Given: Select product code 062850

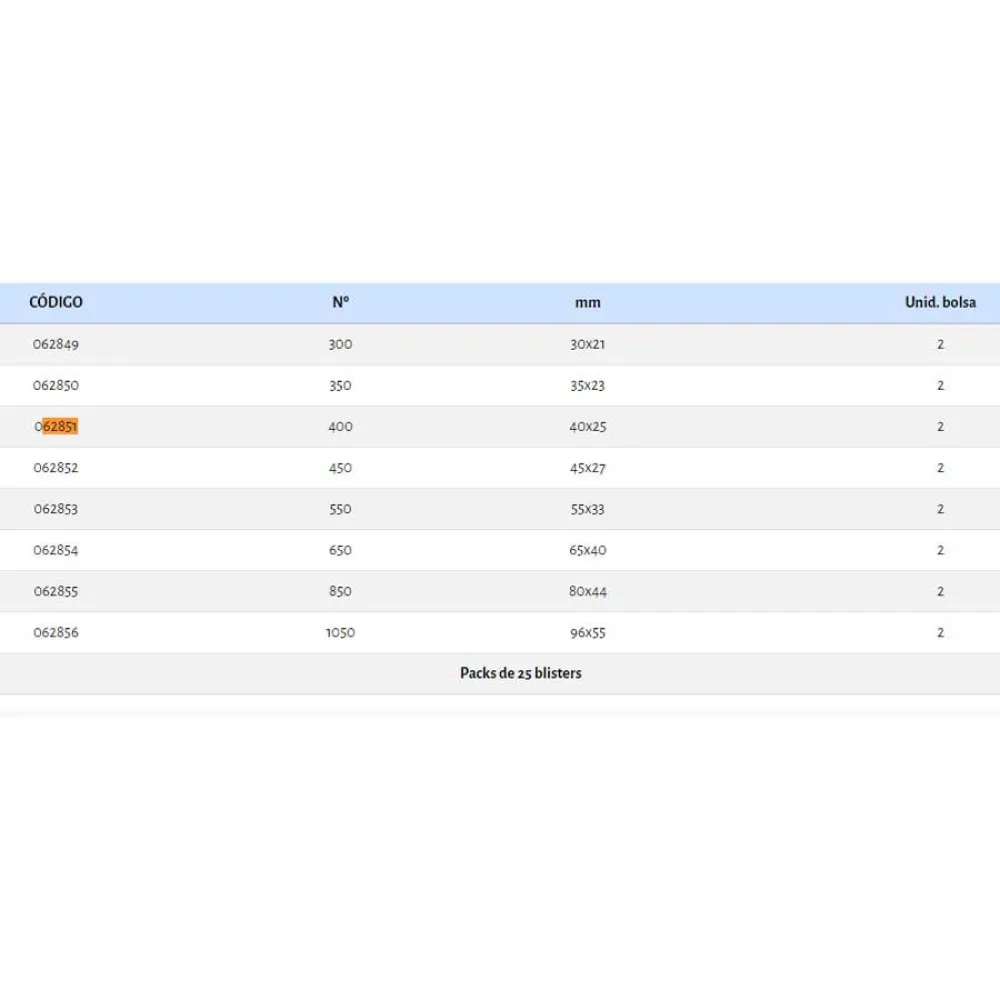Looking at the screenshot, I should coord(56,385).
